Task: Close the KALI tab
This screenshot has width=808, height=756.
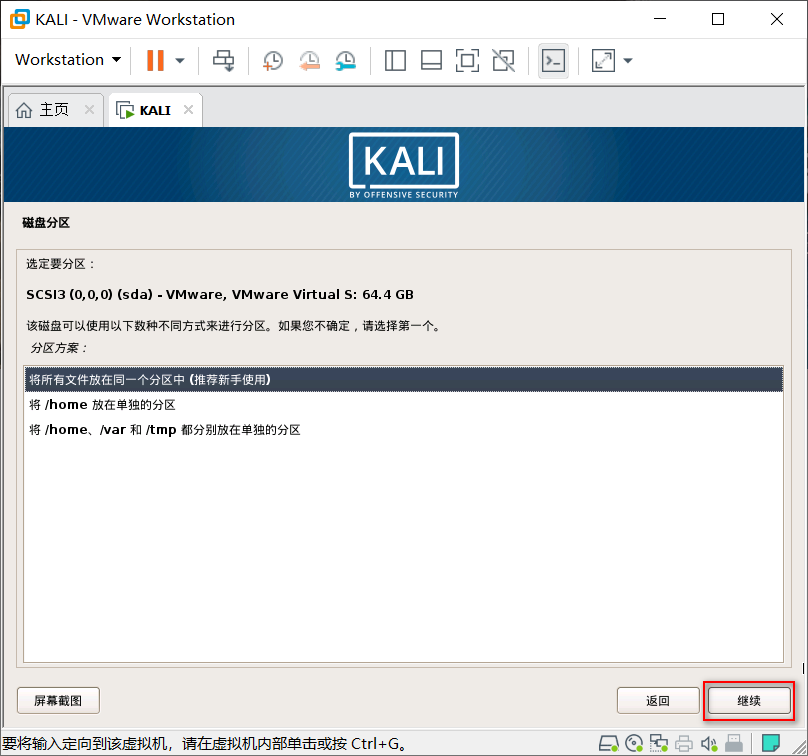Action: click(x=189, y=110)
